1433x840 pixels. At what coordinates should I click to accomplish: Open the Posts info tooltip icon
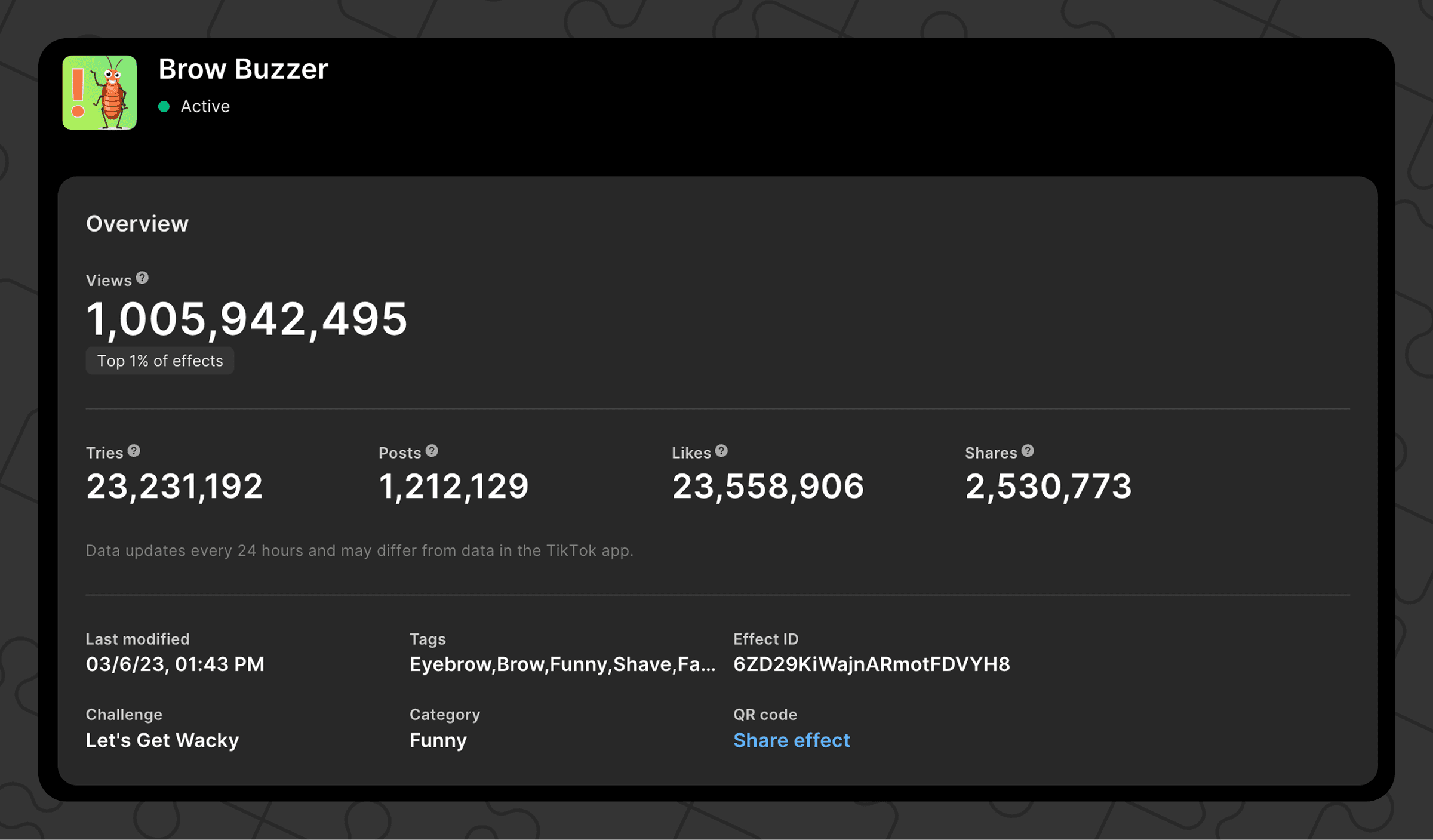pyautogui.click(x=432, y=451)
